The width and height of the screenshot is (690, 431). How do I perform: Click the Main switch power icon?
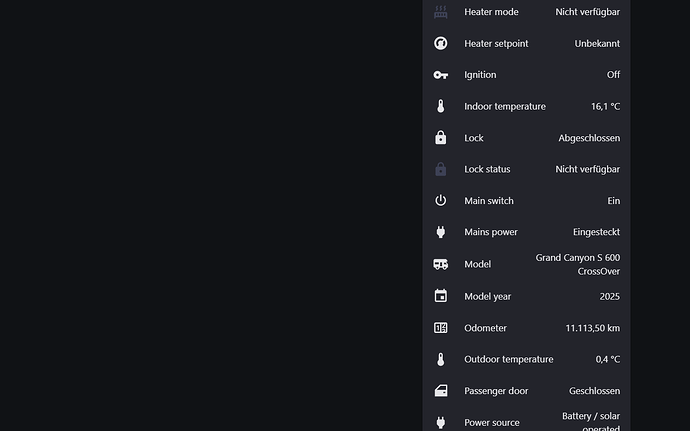[440, 201]
